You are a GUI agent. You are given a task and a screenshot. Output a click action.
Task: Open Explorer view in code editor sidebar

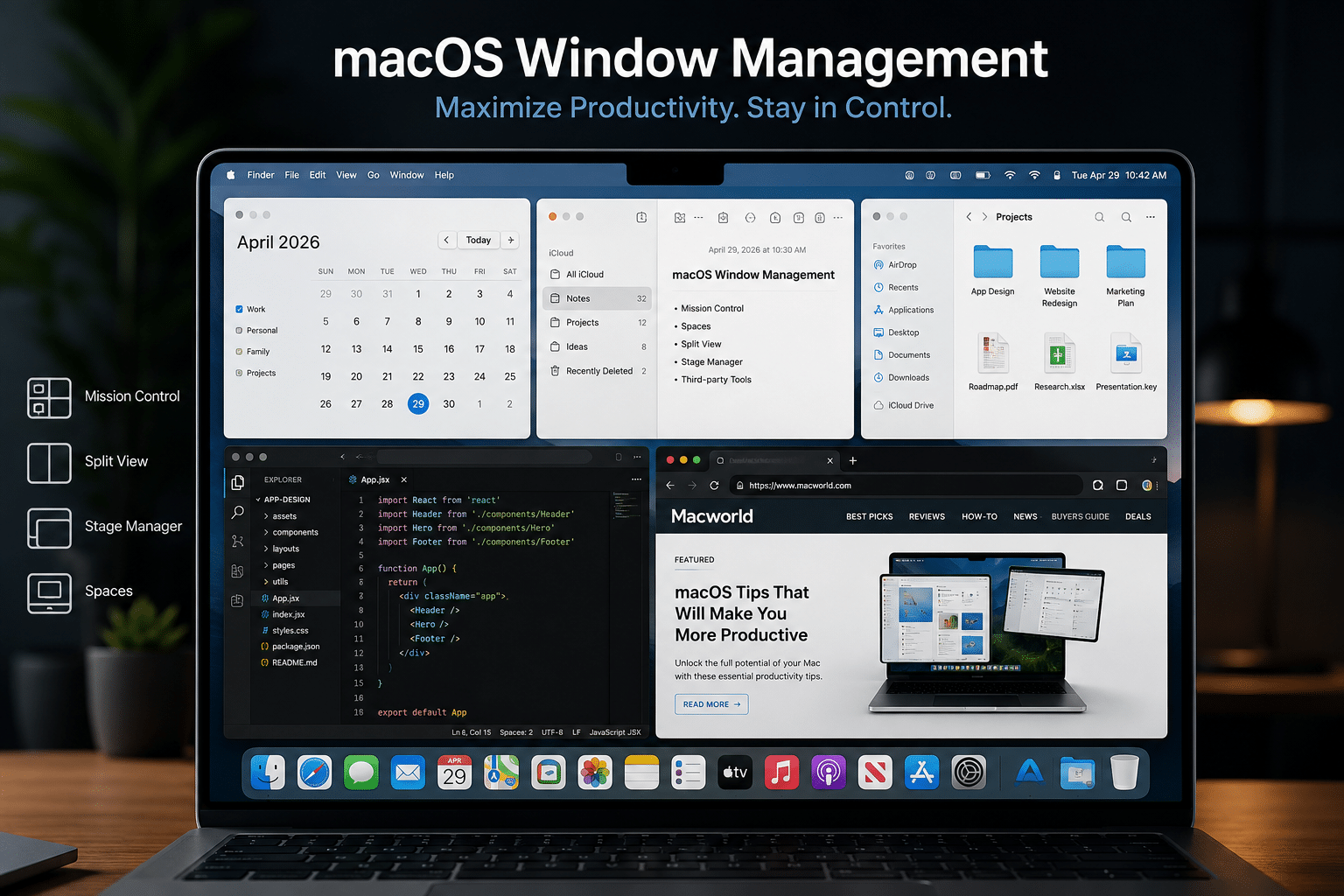(x=237, y=482)
